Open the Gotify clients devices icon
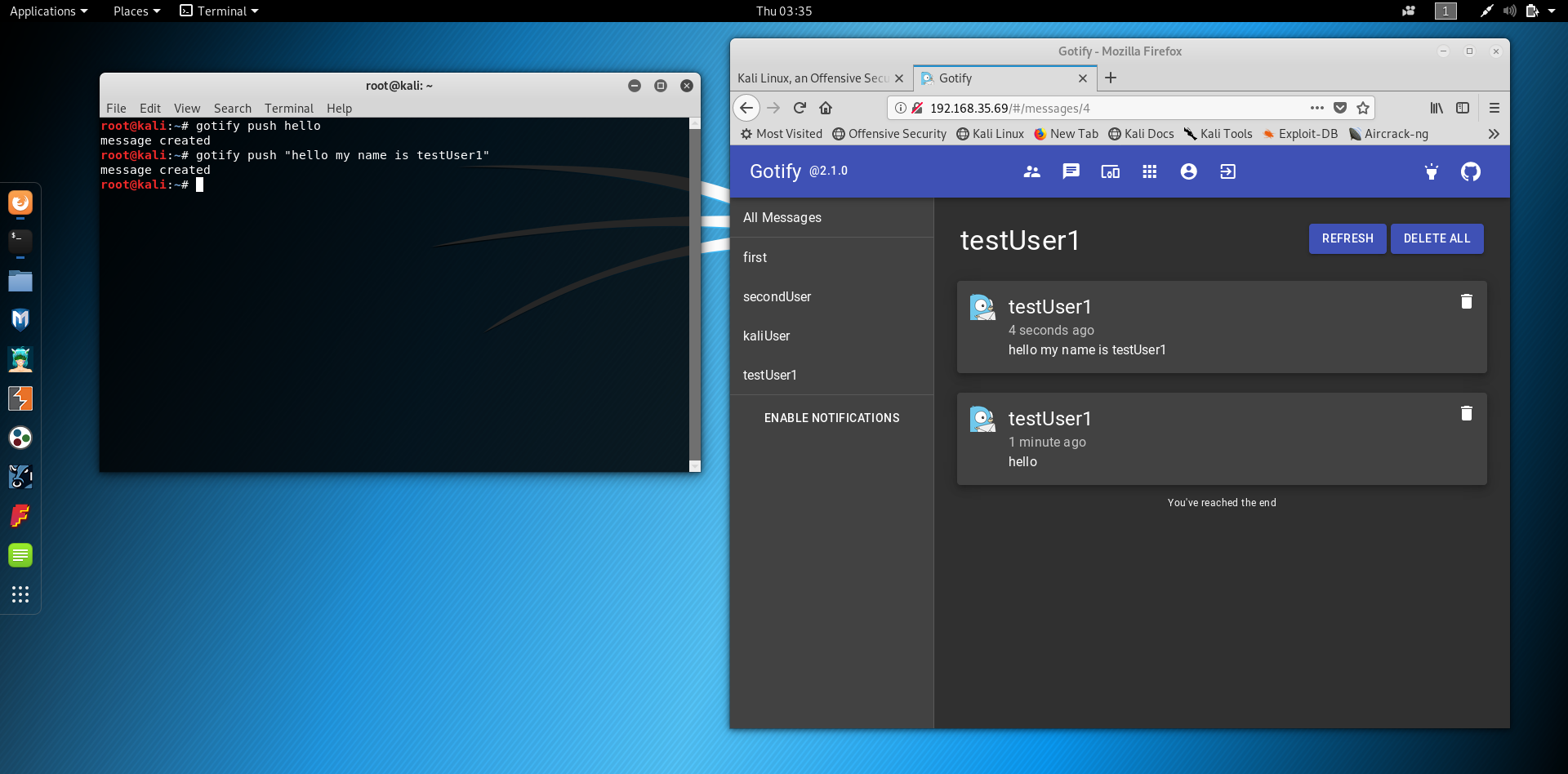1568x774 pixels. click(x=1110, y=171)
